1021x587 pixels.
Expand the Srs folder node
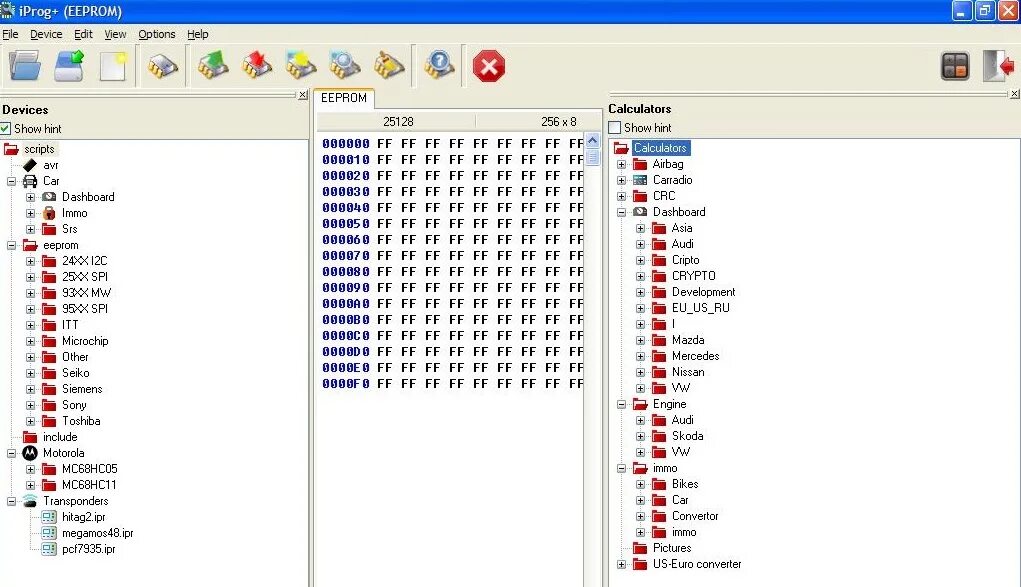(30, 229)
